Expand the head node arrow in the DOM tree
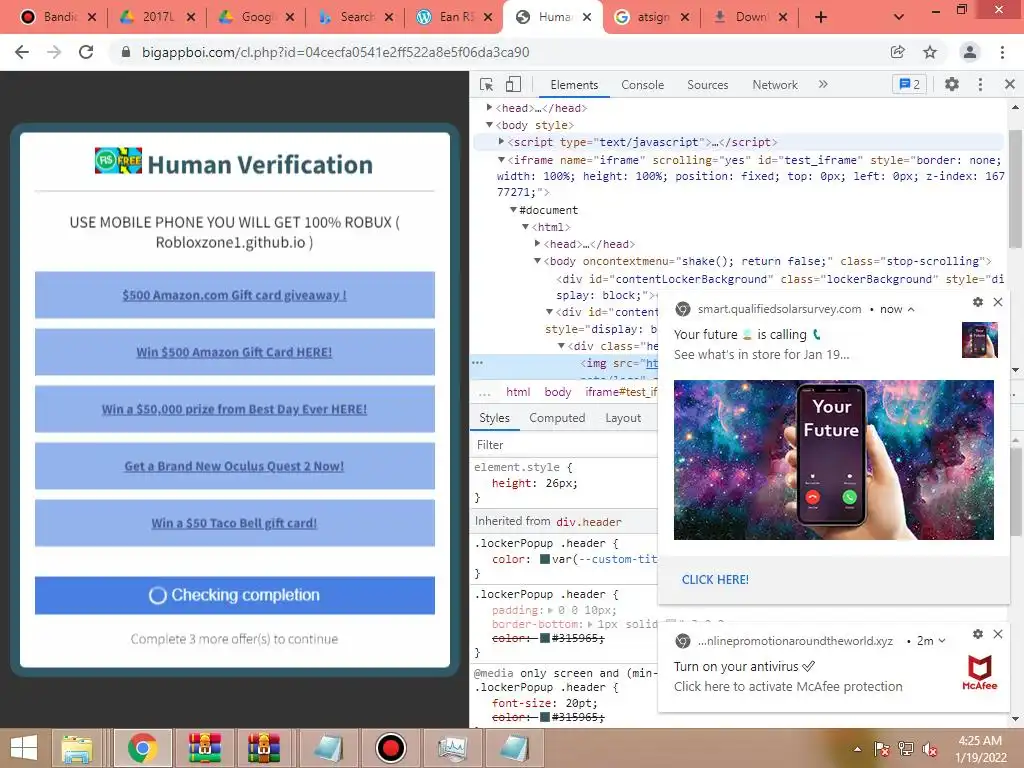Viewport: 1024px width, 768px height. 489,107
